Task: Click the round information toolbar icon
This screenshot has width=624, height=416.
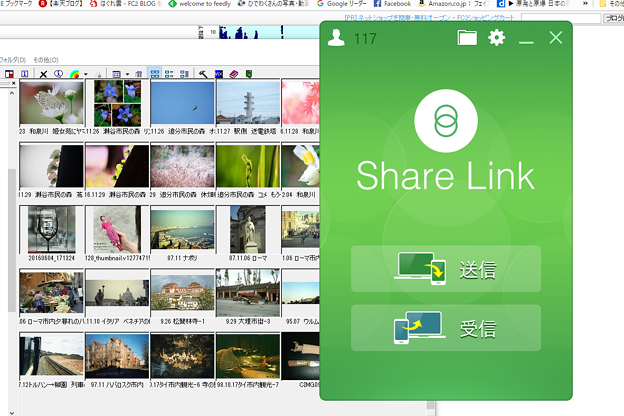Action: tap(58, 74)
